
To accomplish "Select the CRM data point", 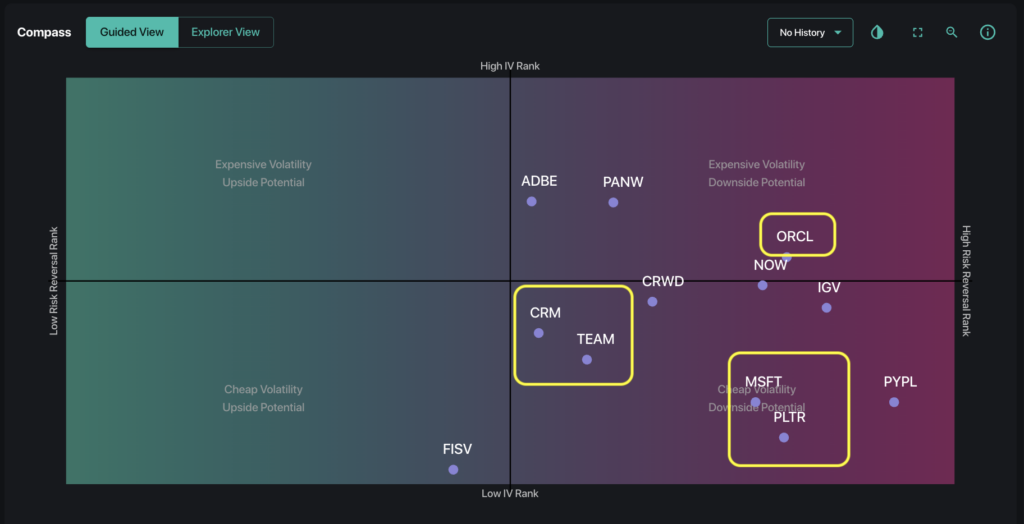I will (539, 333).
